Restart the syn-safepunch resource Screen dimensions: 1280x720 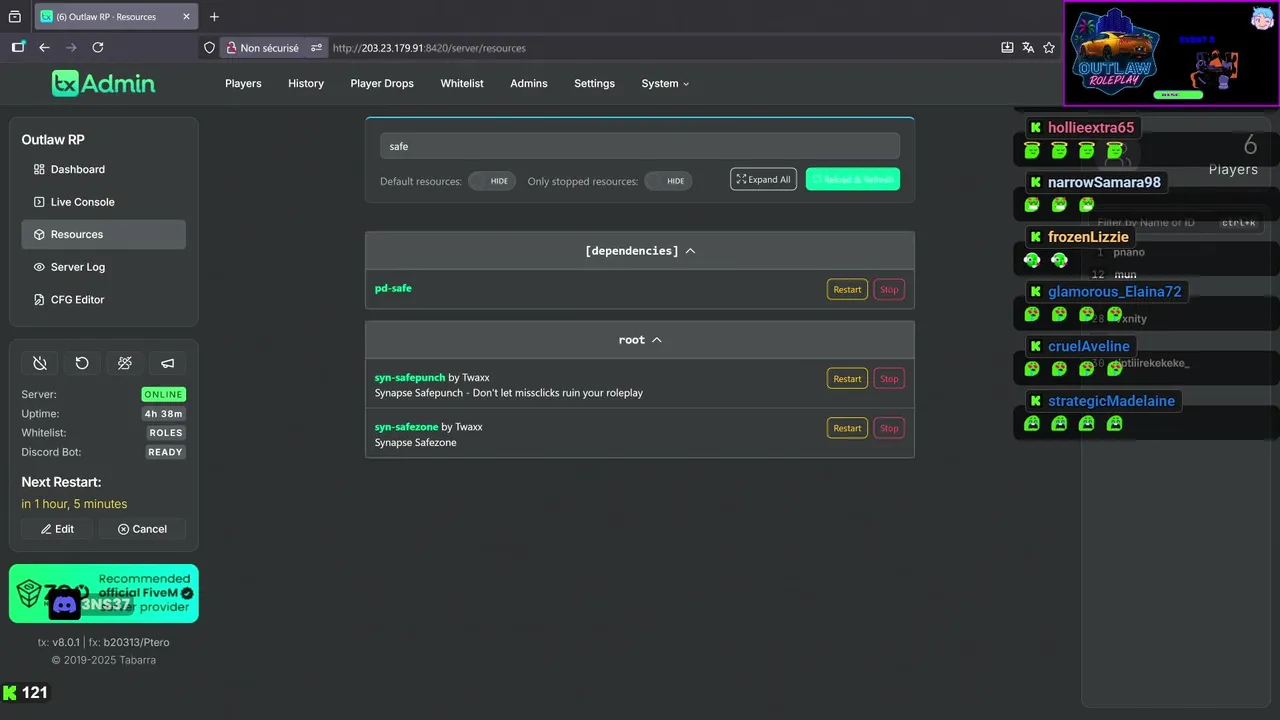point(847,379)
